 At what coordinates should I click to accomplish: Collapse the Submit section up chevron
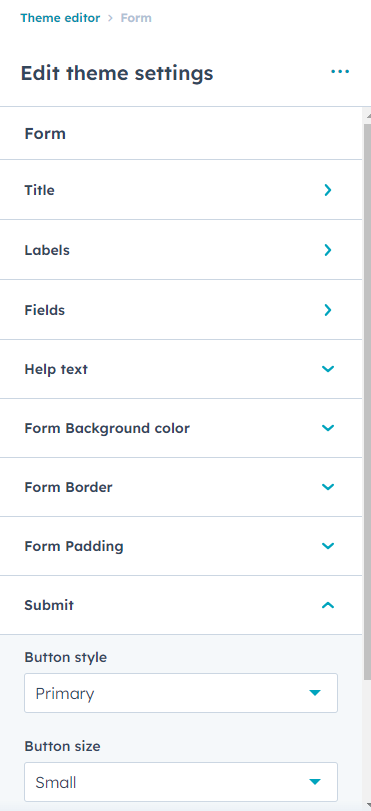click(x=328, y=605)
